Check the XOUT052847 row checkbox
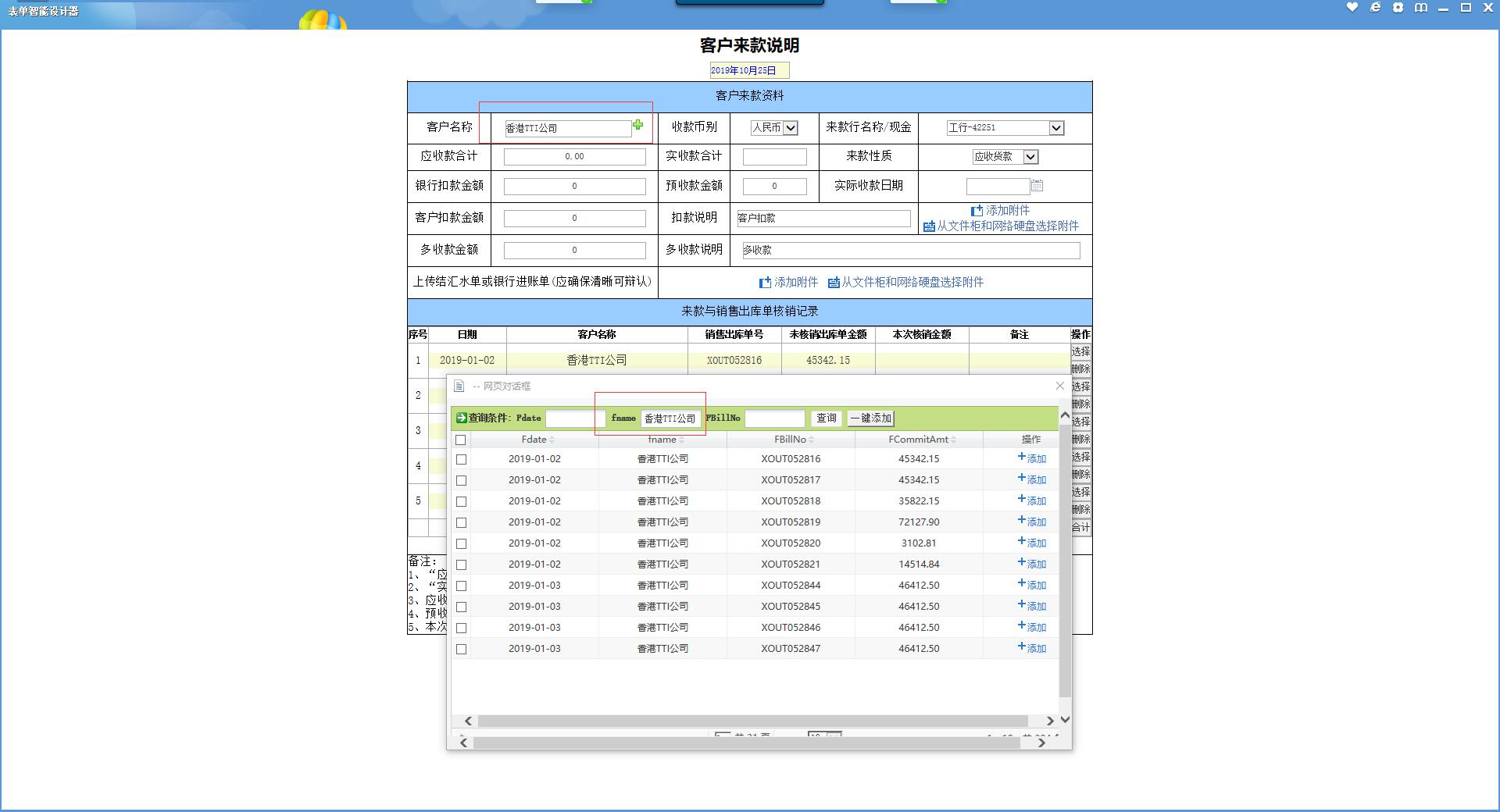Viewport: 1500px width, 812px height. point(461,649)
